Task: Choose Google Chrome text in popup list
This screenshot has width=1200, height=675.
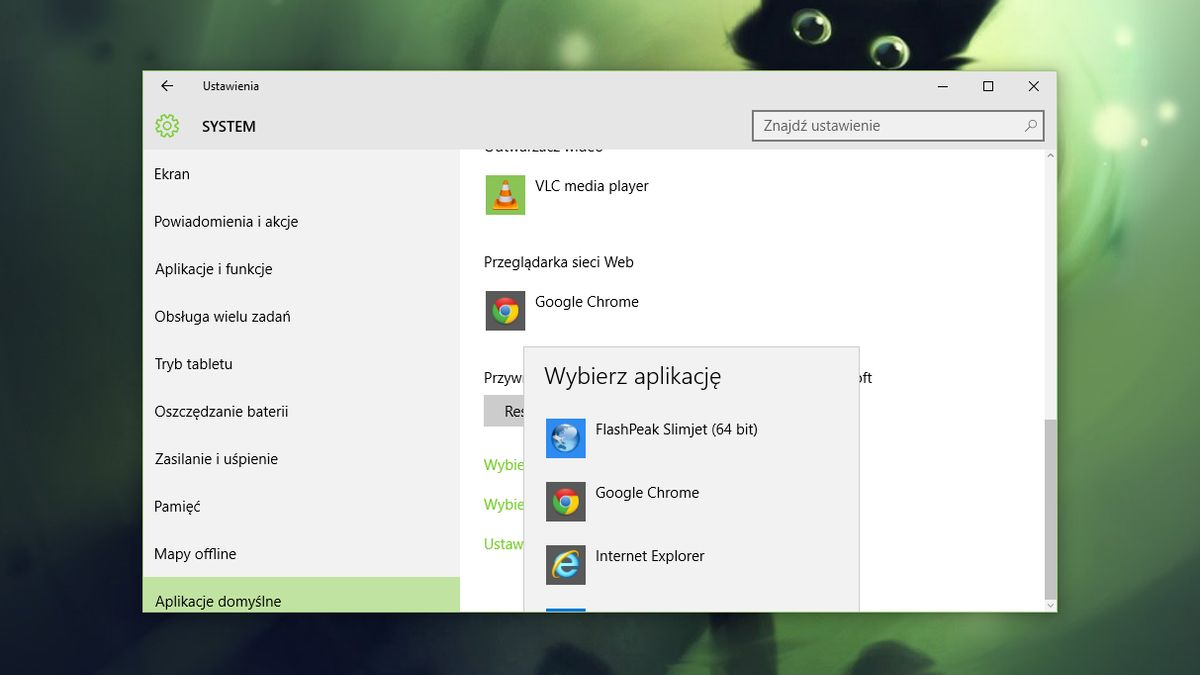Action: [647, 493]
